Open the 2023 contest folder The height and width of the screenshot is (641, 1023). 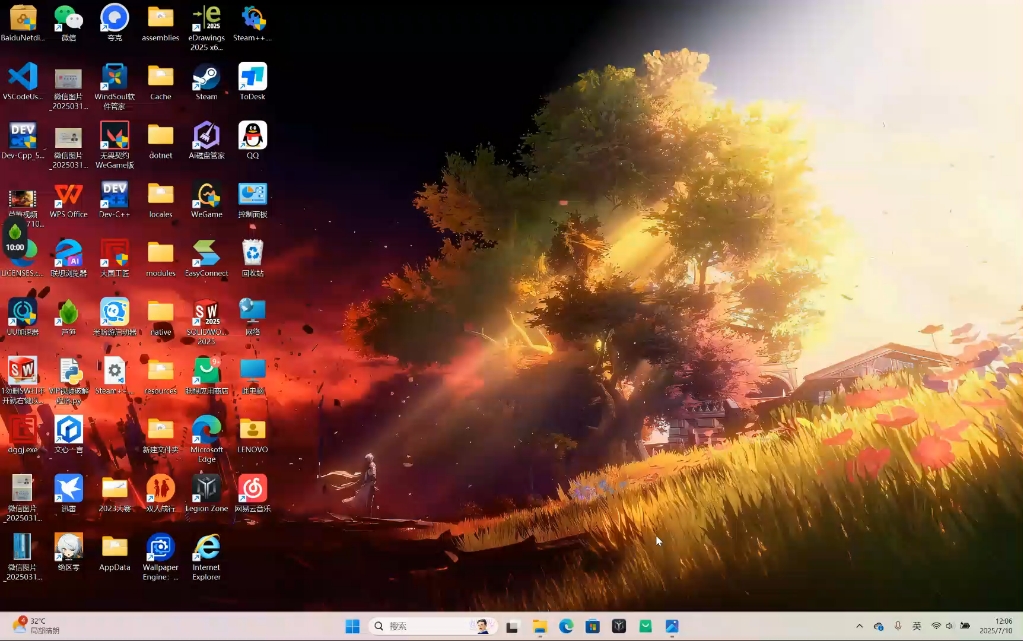click(115, 488)
